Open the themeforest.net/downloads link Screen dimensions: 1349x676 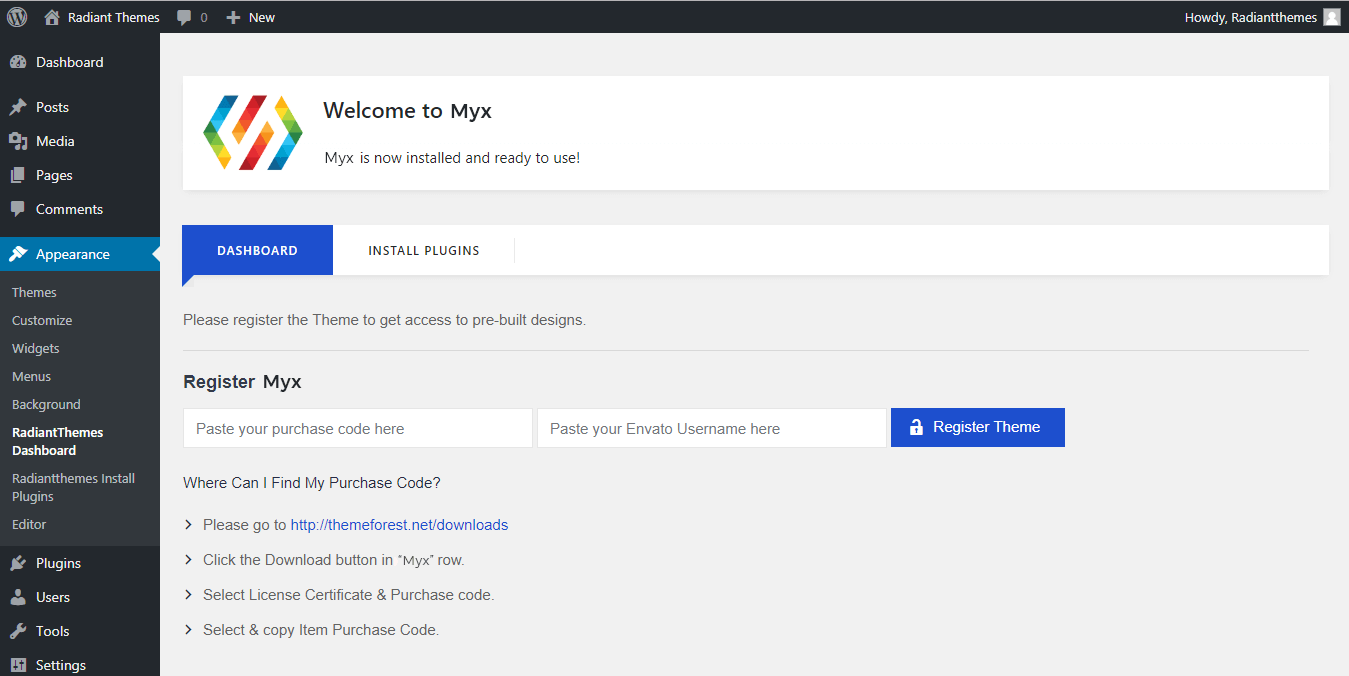click(399, 525)
